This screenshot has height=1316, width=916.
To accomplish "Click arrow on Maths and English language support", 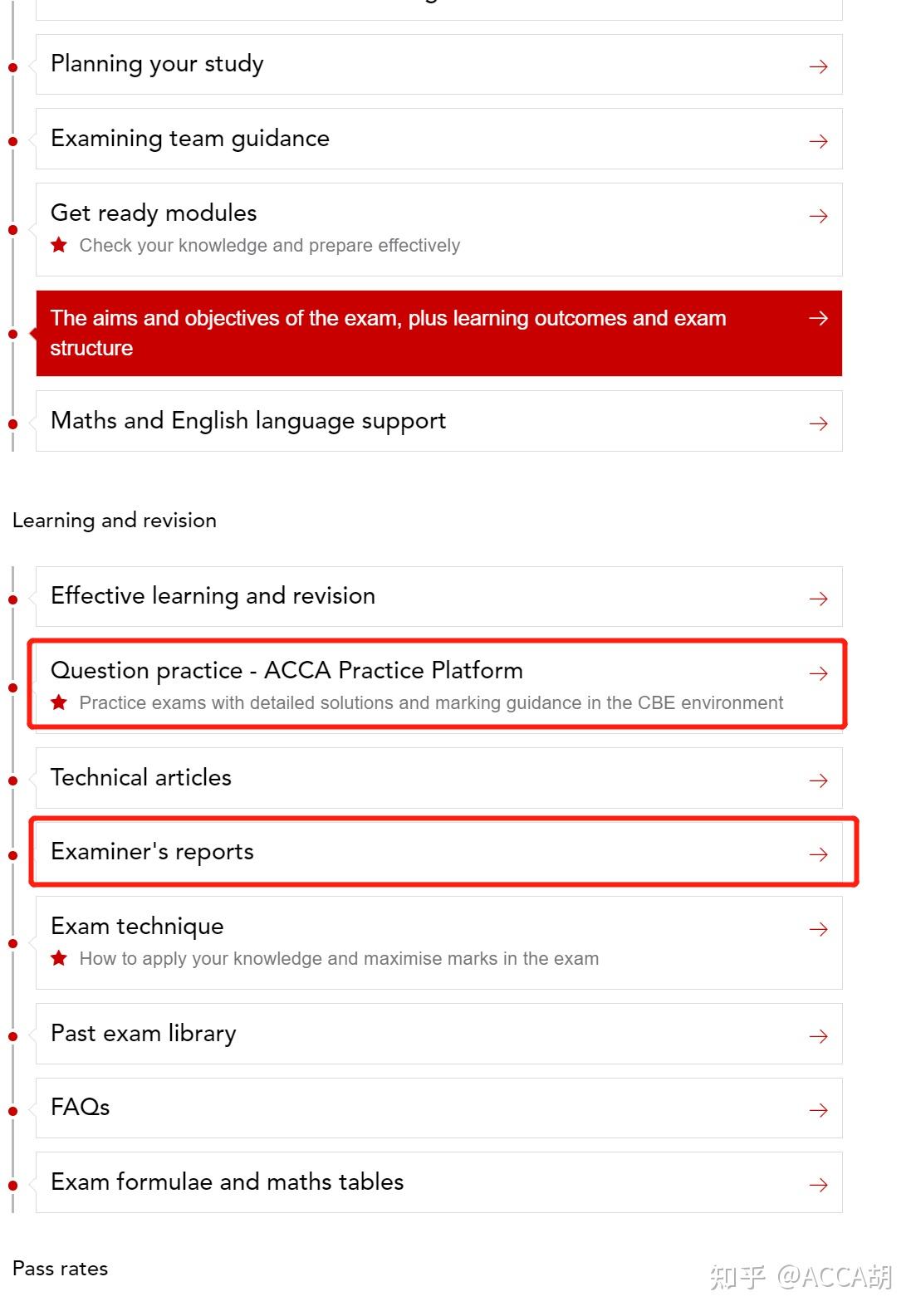I will click(x=818, y=423).
